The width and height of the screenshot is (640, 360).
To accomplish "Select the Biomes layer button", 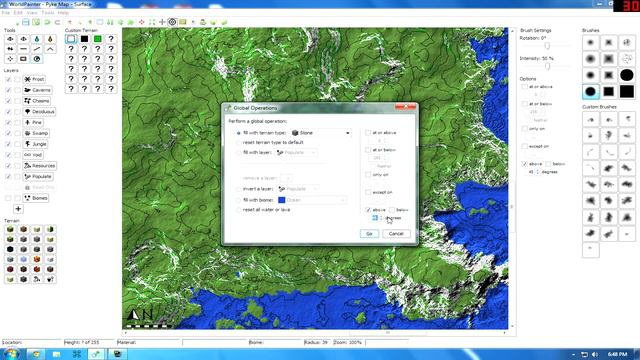I will click(36, 198).
